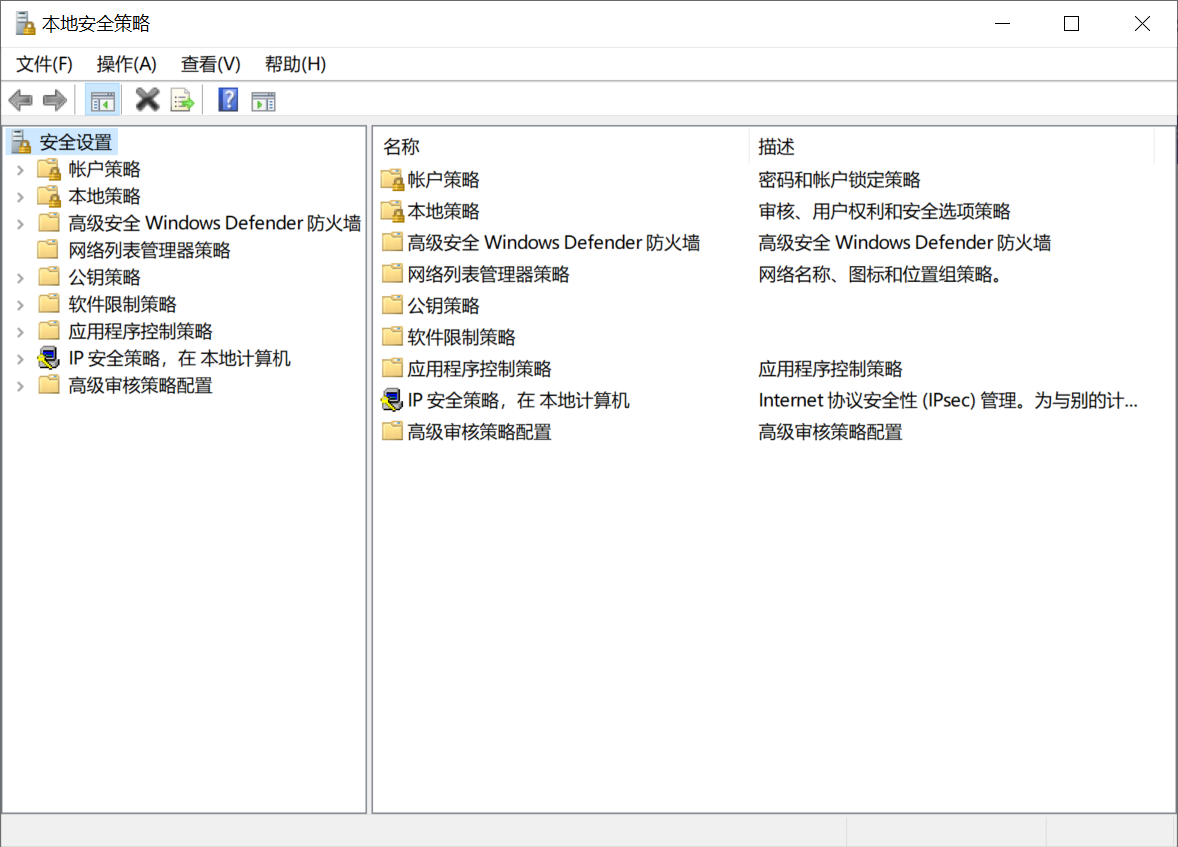Select IP 安全策略，在 本地计算机 list name
1178x847 pixels.
click(518, 401)
